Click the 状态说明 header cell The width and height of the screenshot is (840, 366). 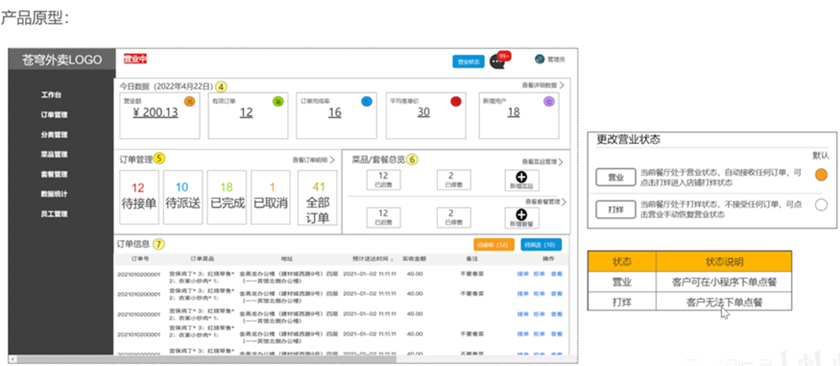tap(724, 262)
